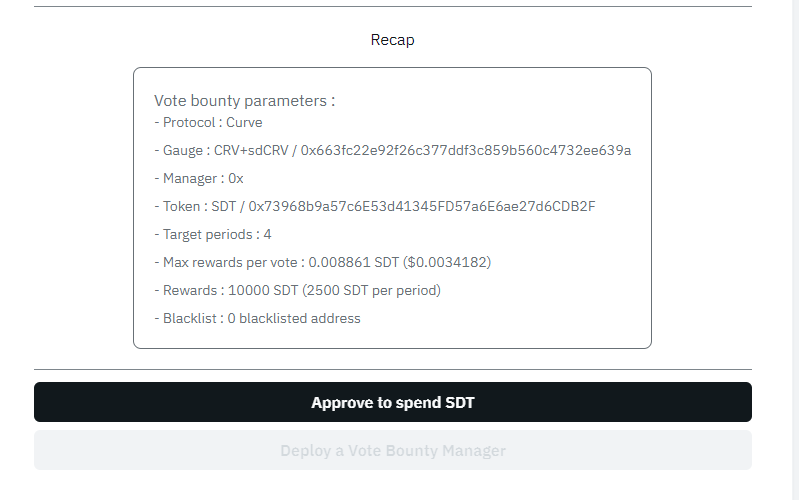Click the Approve to spend SDT button
This screenshot has width=799, height=500.
coord(392,403)
